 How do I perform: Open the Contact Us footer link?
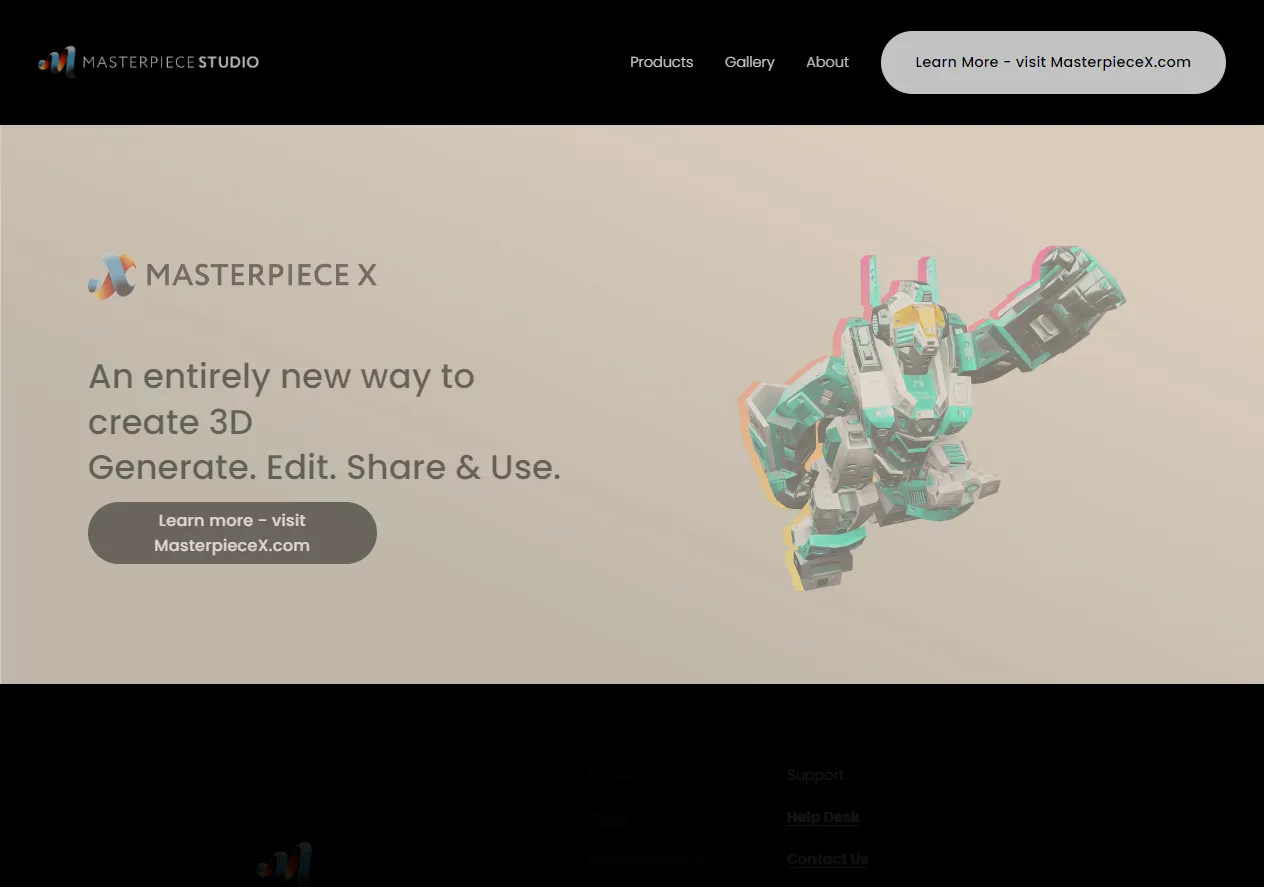click(827, 859)
